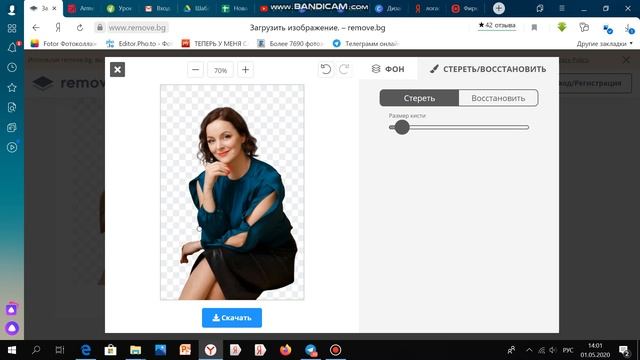Open the Editor.Pho.to bookmark
640x360 pixels.
(x=139, y=43)
